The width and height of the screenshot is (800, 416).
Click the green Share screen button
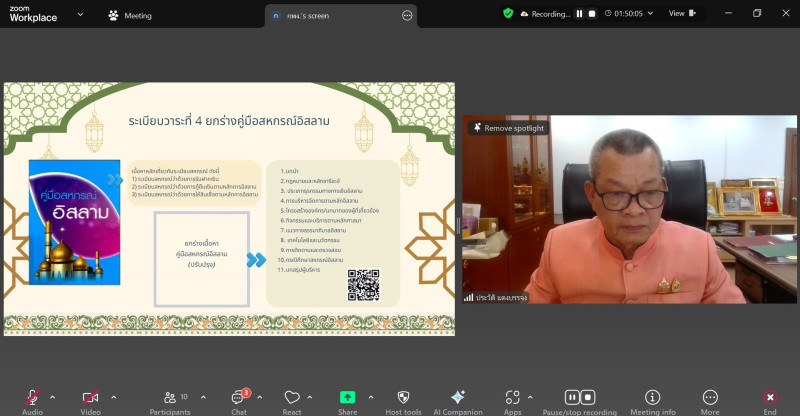coord(347,397)
